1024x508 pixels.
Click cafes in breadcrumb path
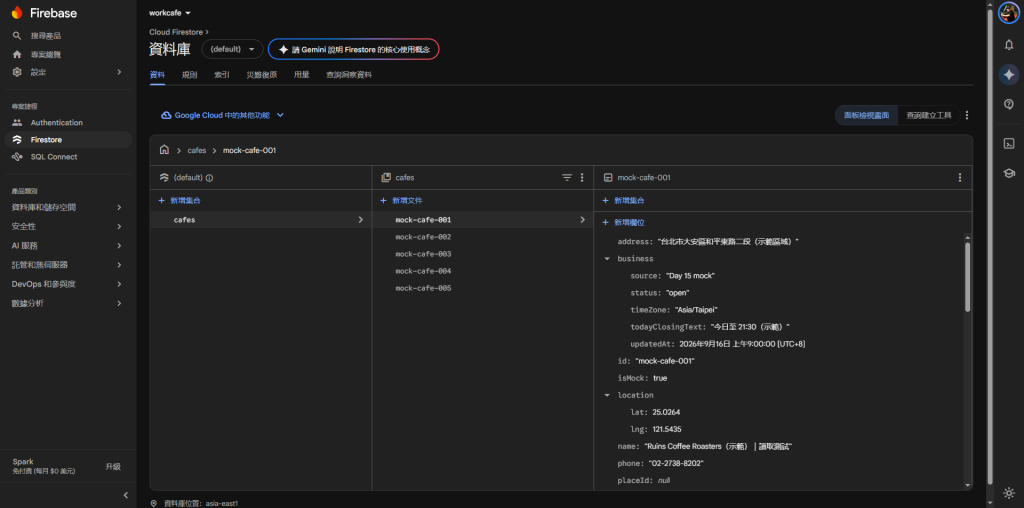[x=197, y=150]
